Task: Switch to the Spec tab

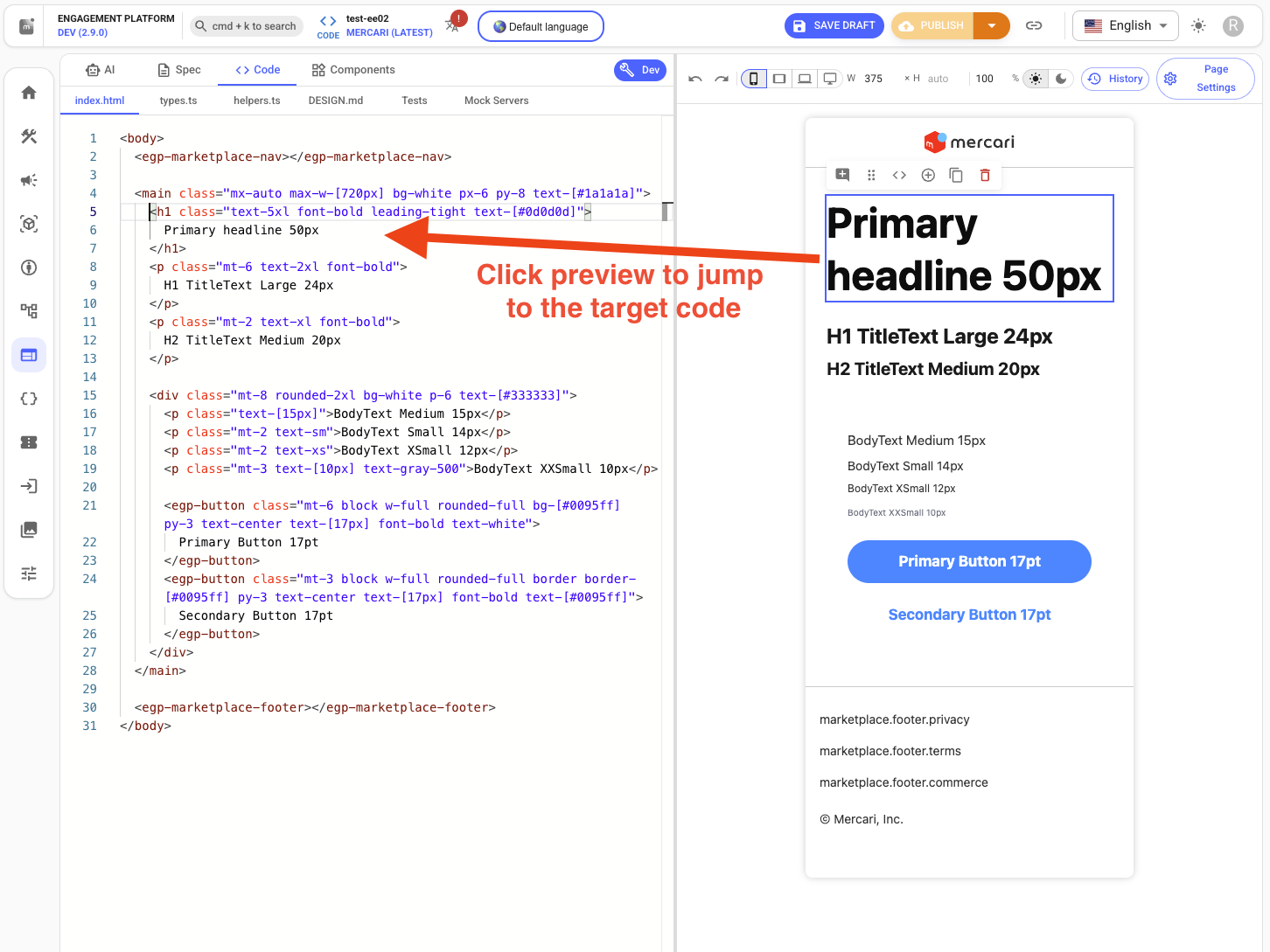Action: pyautogui.click(x=178, y=70)
